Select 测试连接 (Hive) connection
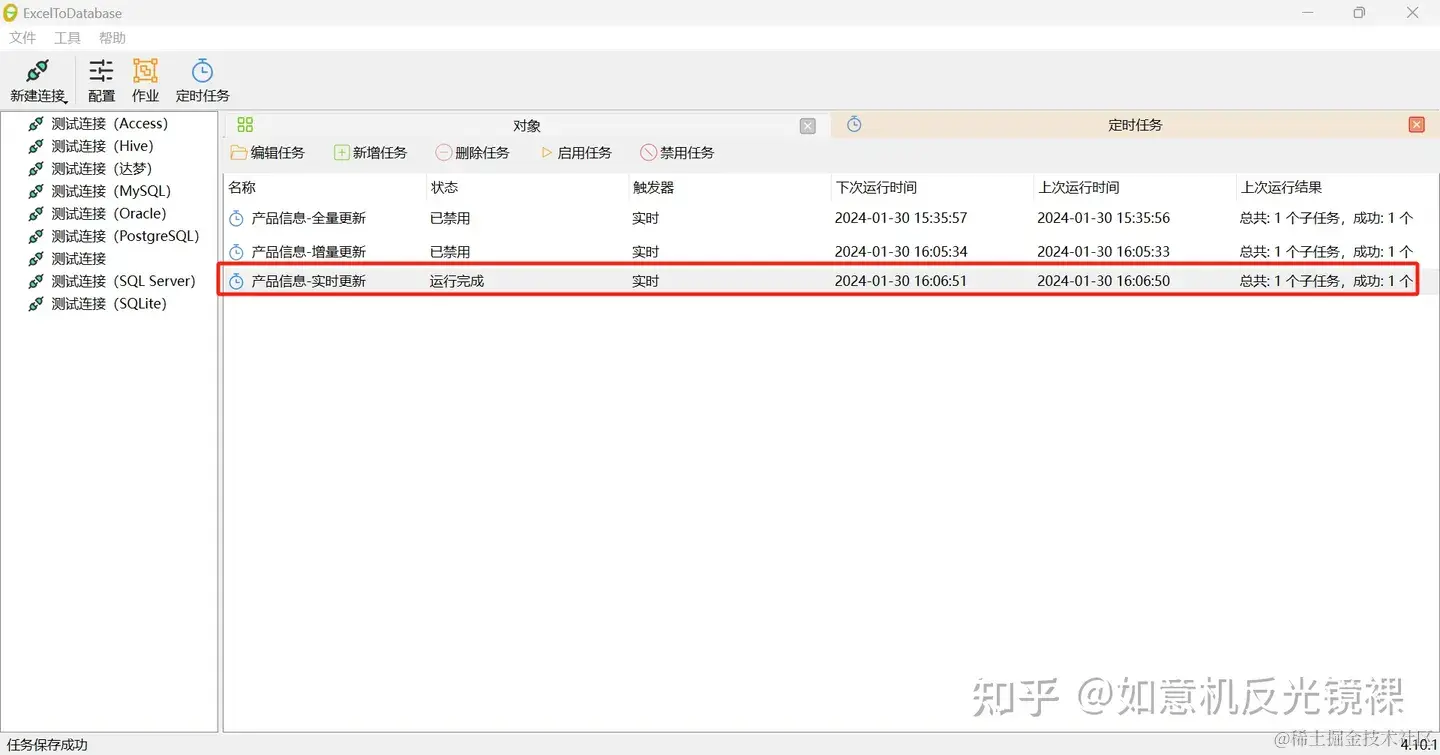Viewport: 1440px width, 755px height. click(x=102, y=146)
